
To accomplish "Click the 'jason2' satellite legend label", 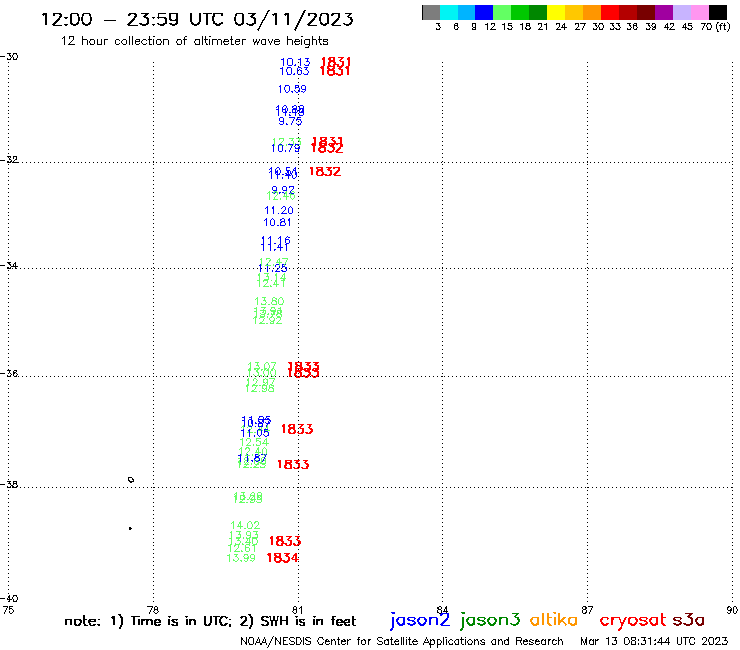I will [x=420, y=620].
